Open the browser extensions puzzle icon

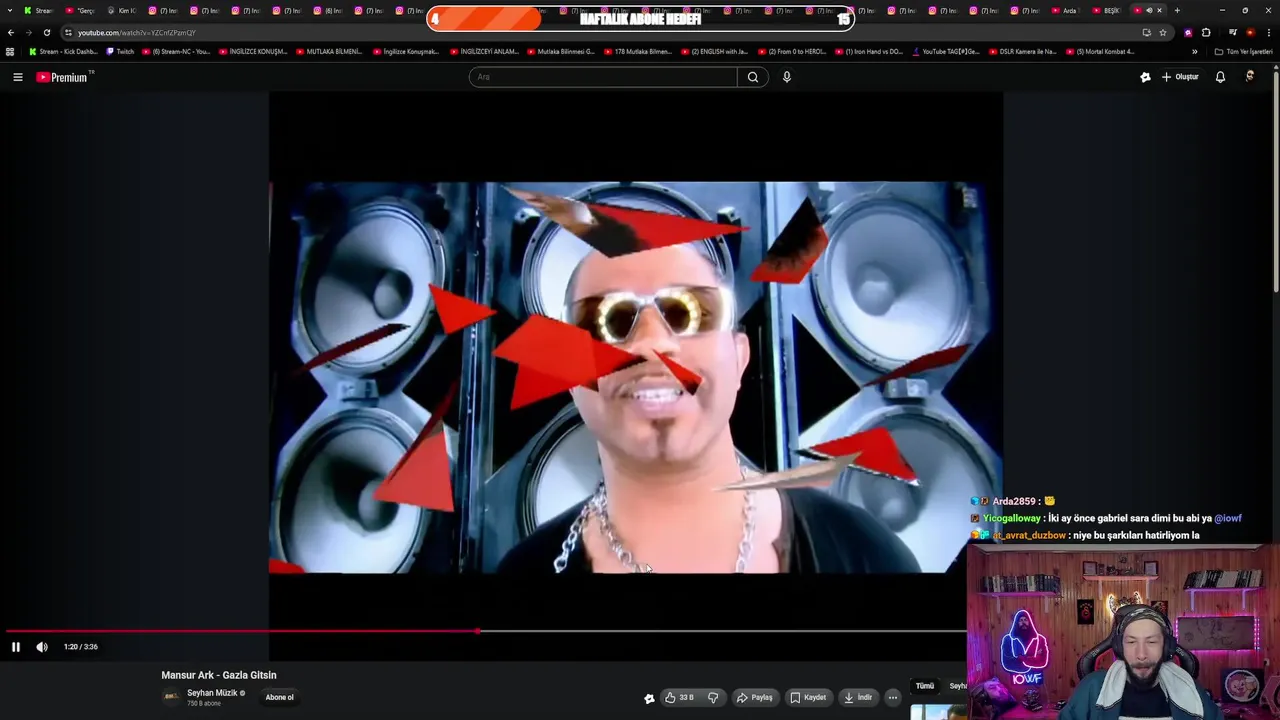point(1206,32)
